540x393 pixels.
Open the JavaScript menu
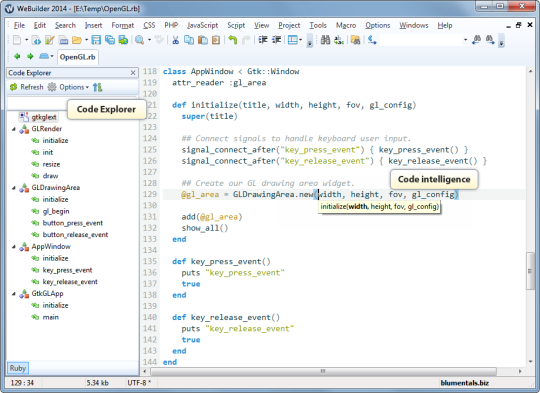(202, 25)
